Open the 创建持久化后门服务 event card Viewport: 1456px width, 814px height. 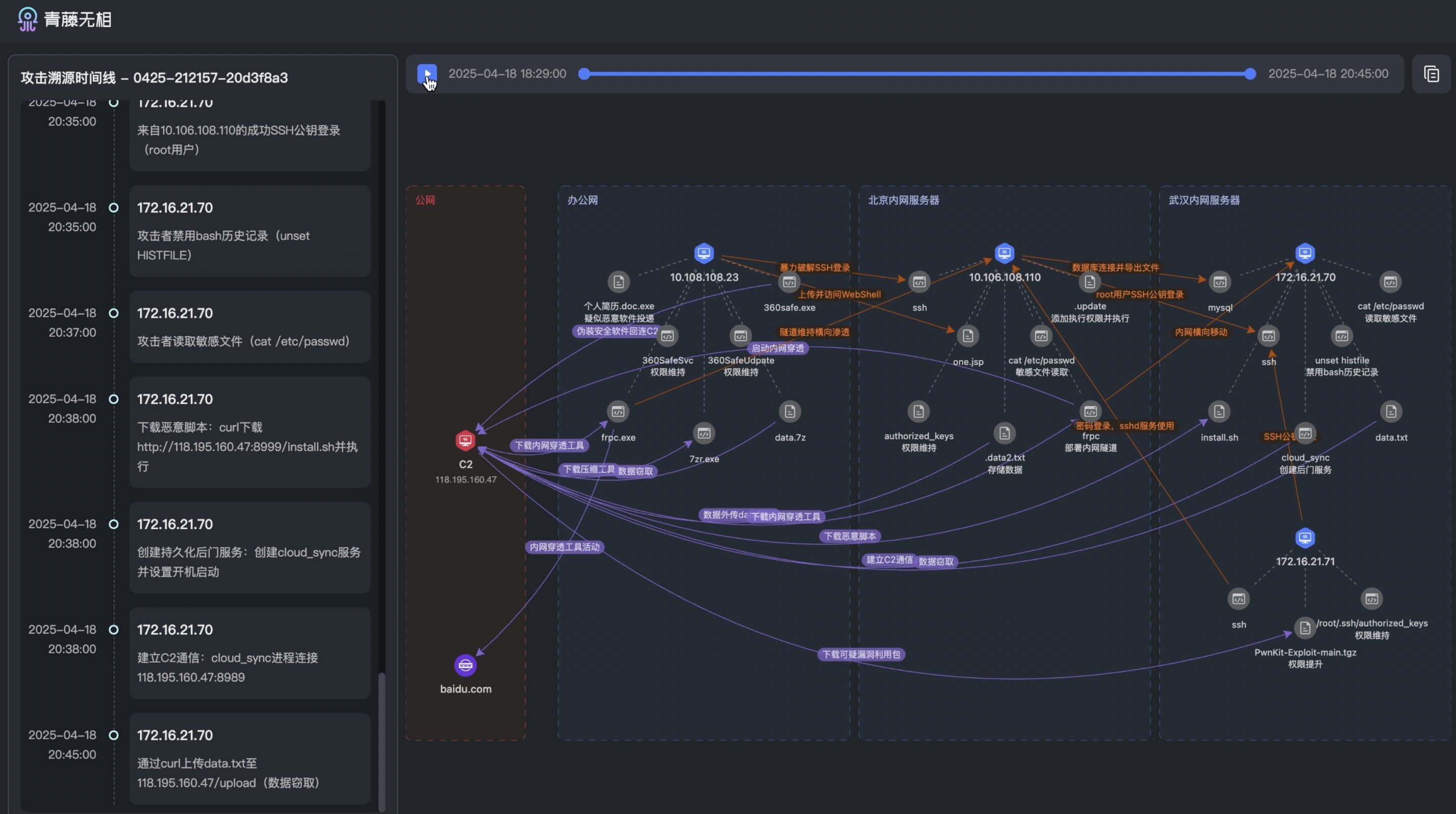pos(250,548)
